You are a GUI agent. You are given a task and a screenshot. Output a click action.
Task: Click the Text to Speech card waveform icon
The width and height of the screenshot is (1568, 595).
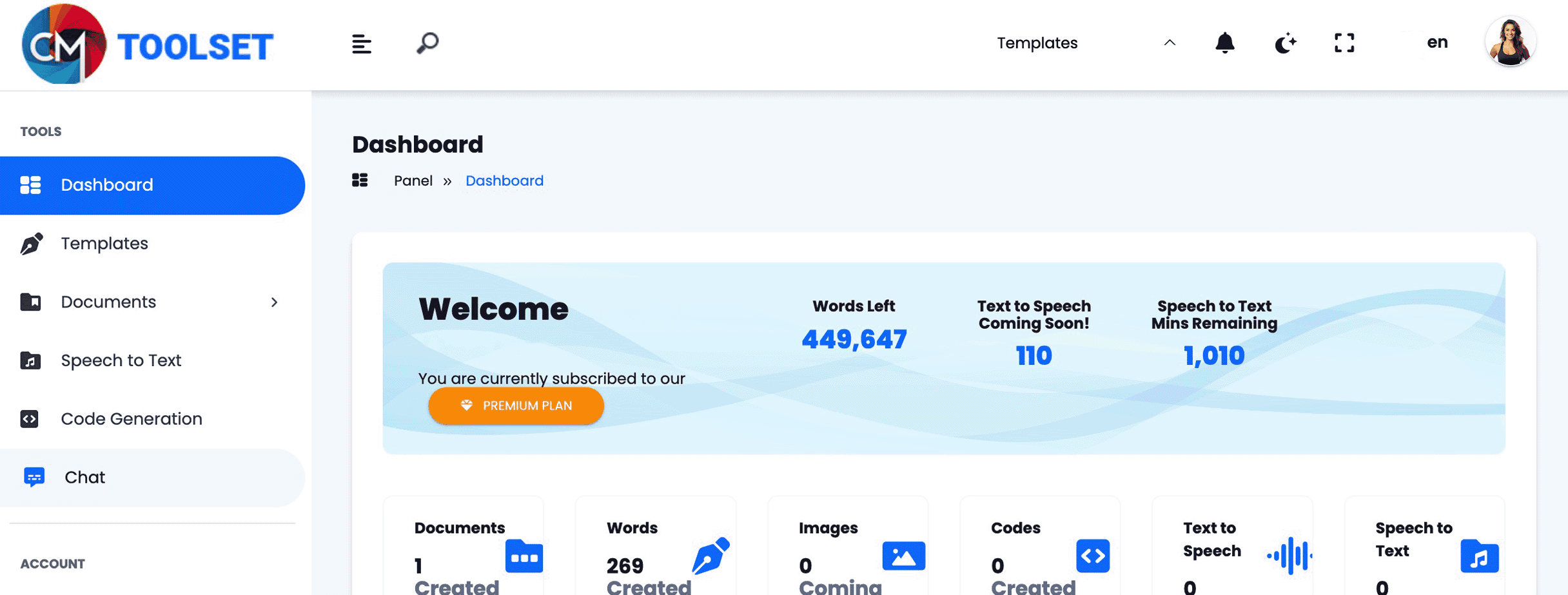click(x=1289, y=555)
